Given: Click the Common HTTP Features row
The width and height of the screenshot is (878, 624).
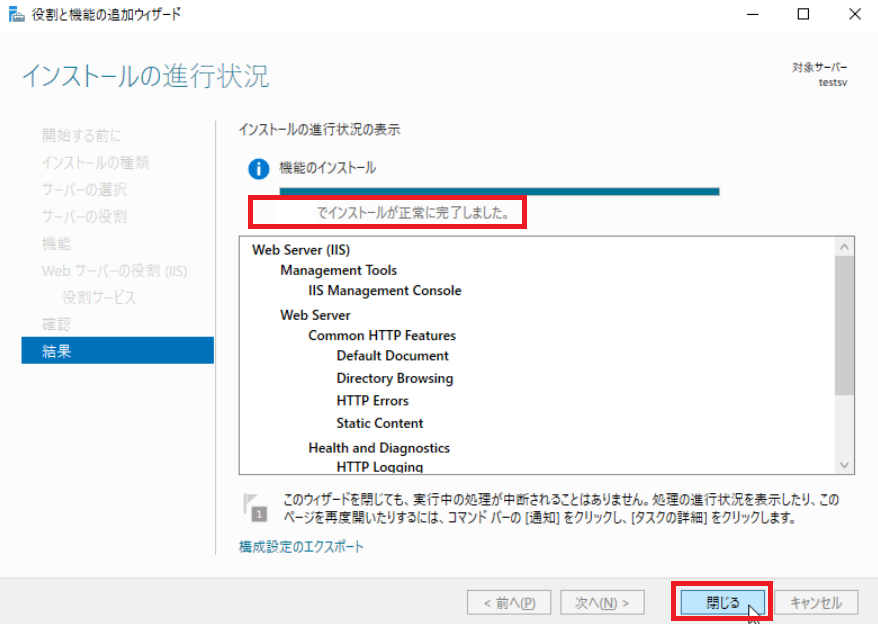Looking at the screenshot, I should pos(382,336).
